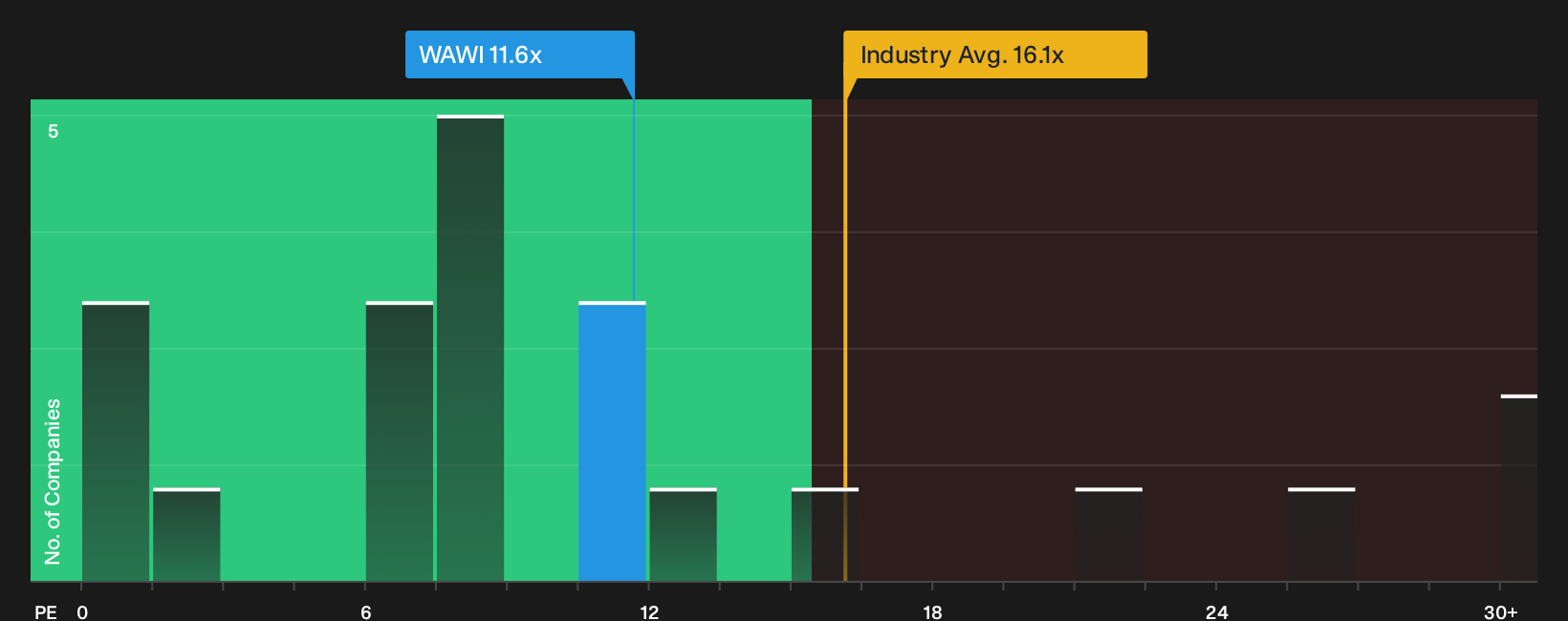Click the x-axis label 18

pos(932,612)
